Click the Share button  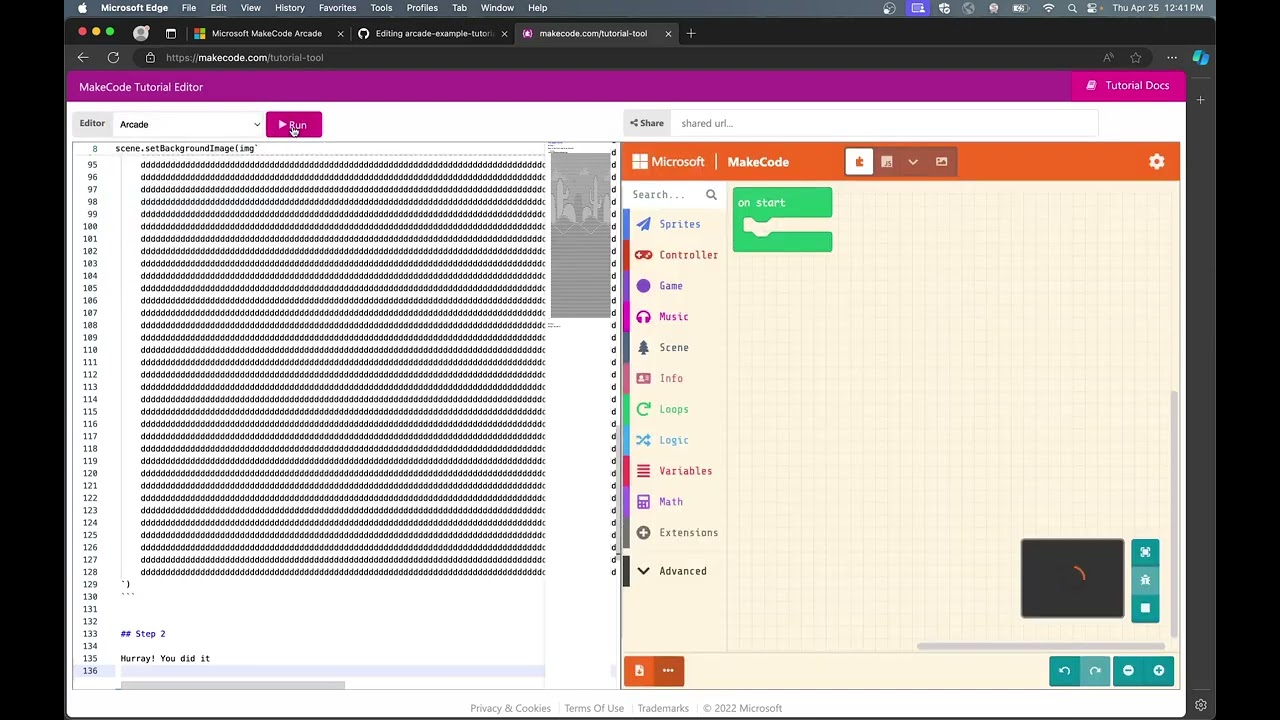click(x=647, y=124)
